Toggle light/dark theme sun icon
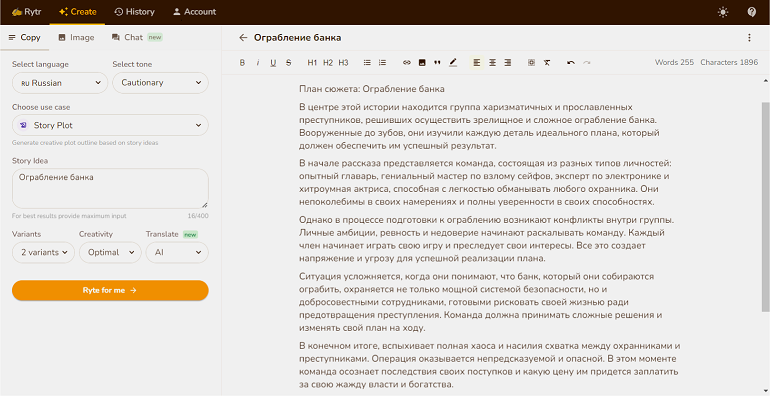The width and height of the screenshot is (770, 396). [723, 12]
